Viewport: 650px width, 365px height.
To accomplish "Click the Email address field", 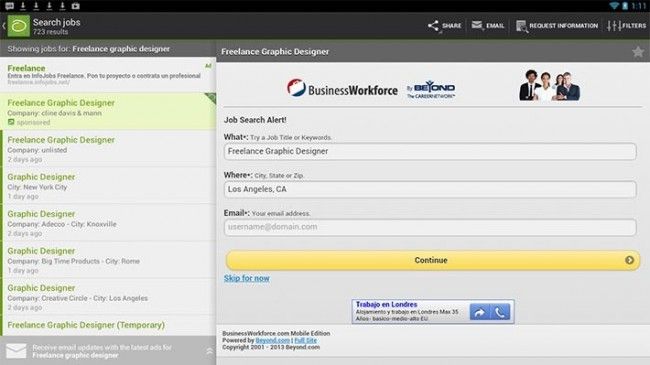I will point(430,227).
